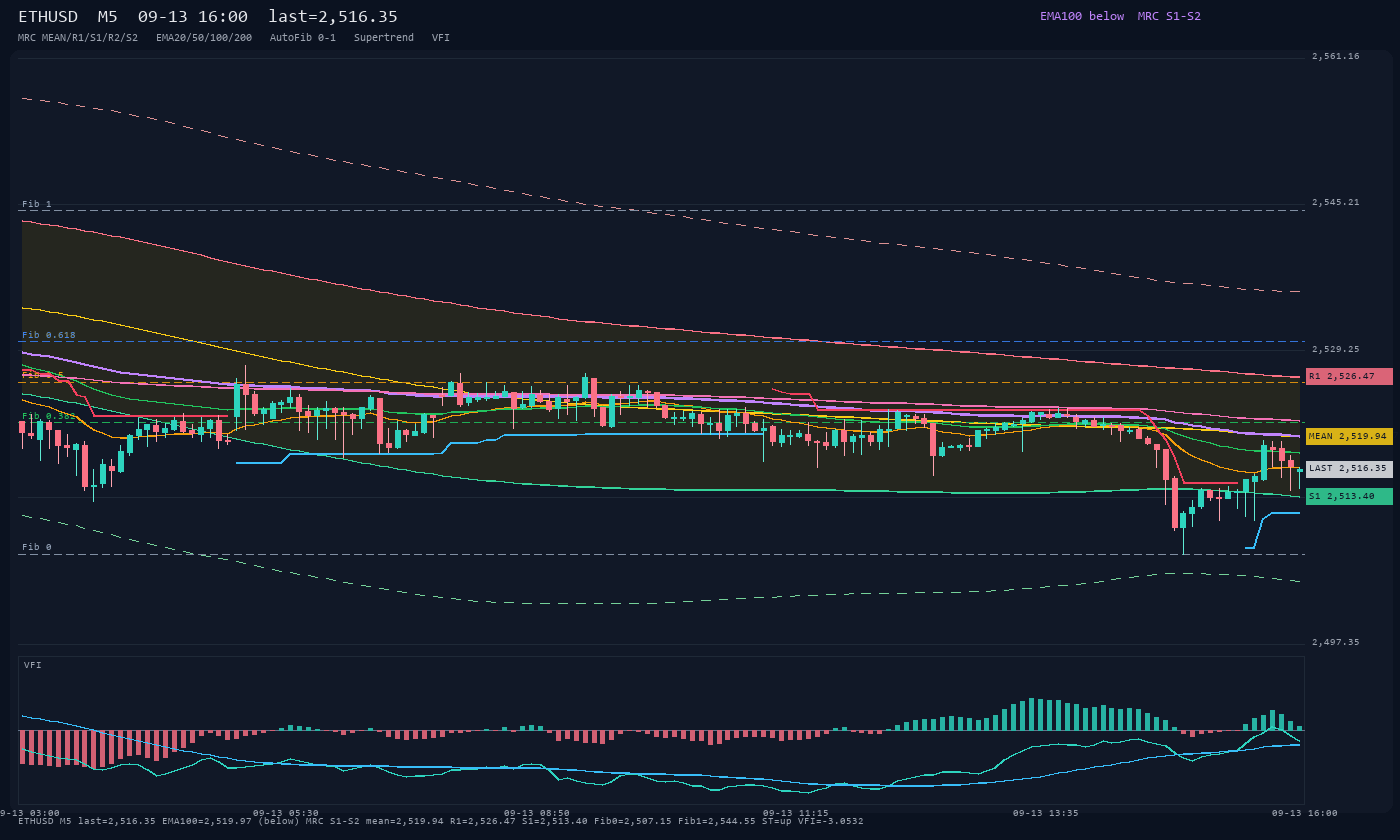Click the 2,561.16 price axis label
The width and height of the screenshot is (1400, 840).
coord(1336,56)
